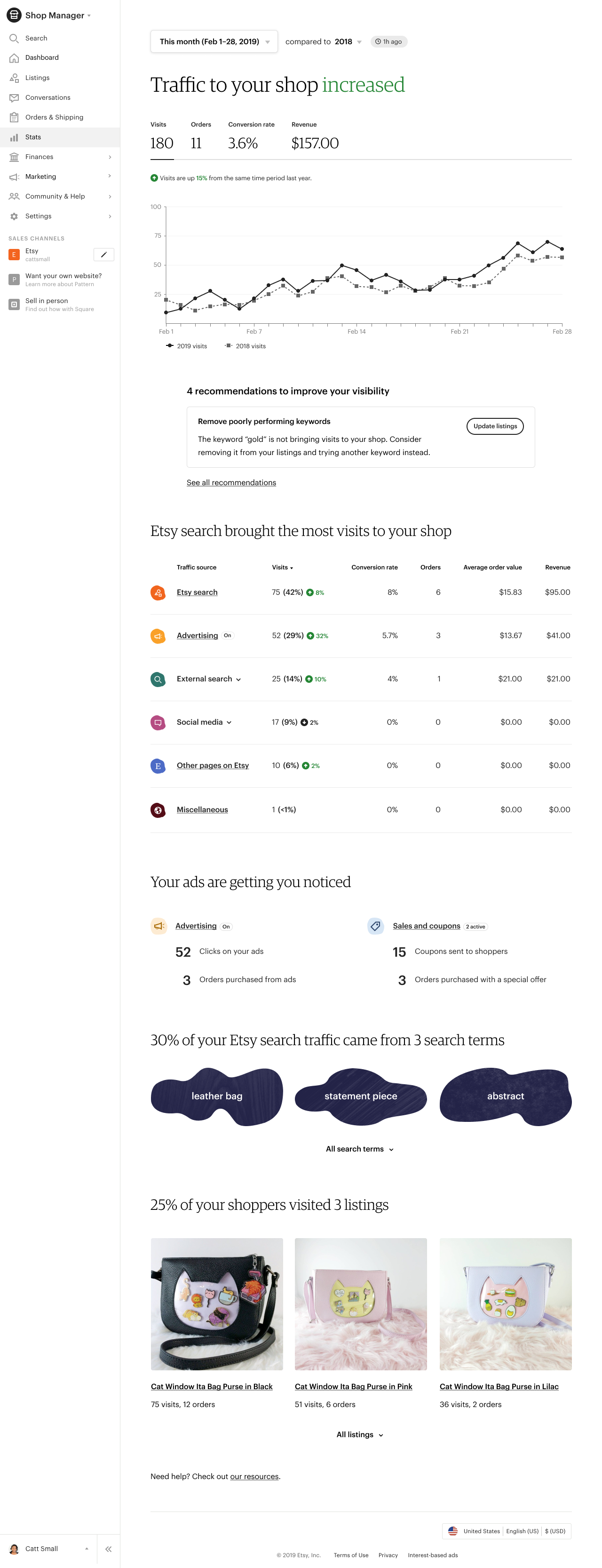The width and height of the screenshot is (602, 1568).
Task: Click the Conversations envelope icon
Action: [14, 97]
